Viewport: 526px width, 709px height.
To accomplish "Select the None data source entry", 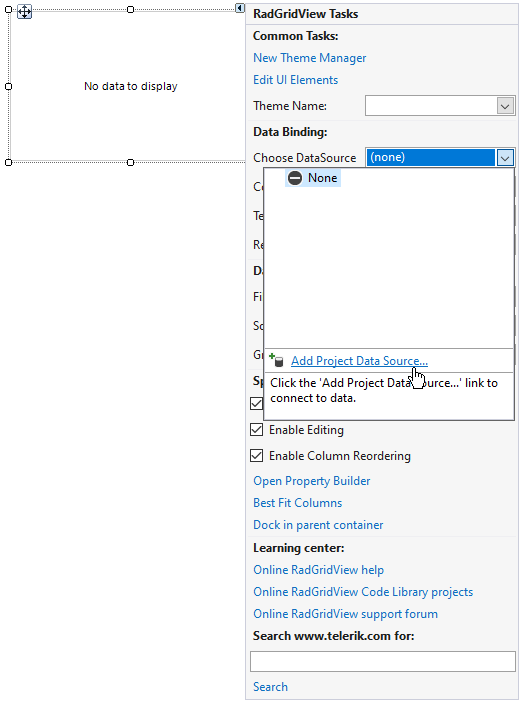I will pyautogui.click(x=313, y=178).
